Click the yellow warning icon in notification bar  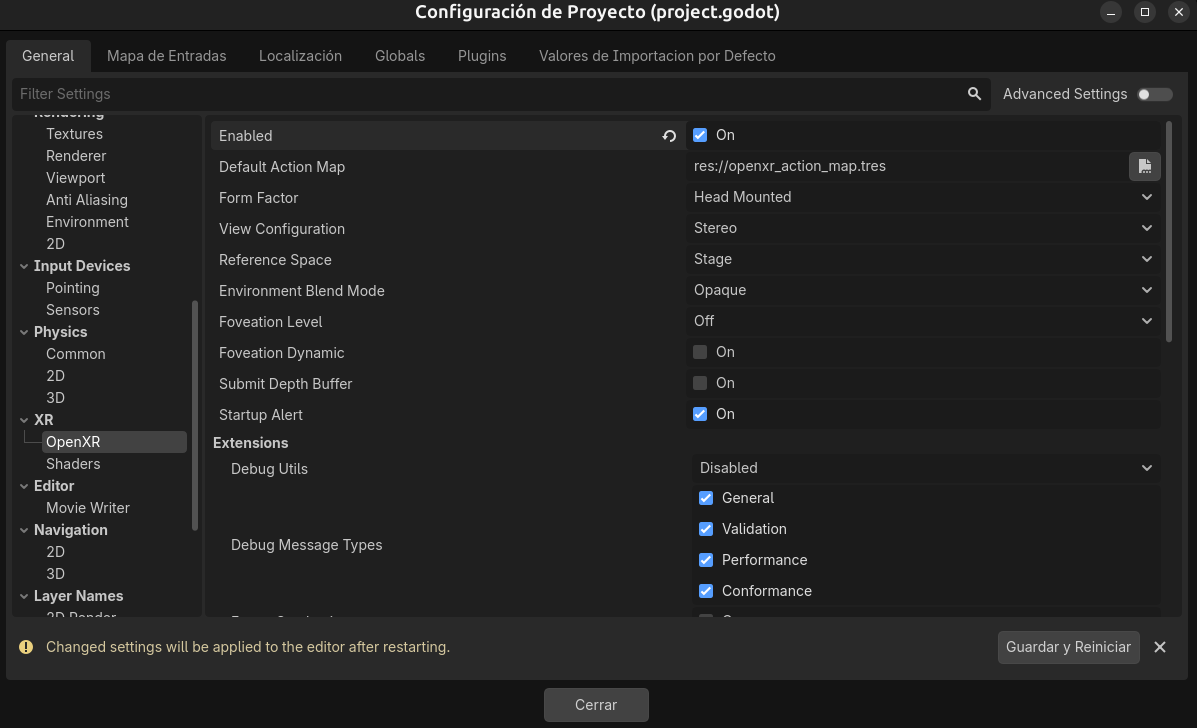point(26,647)
